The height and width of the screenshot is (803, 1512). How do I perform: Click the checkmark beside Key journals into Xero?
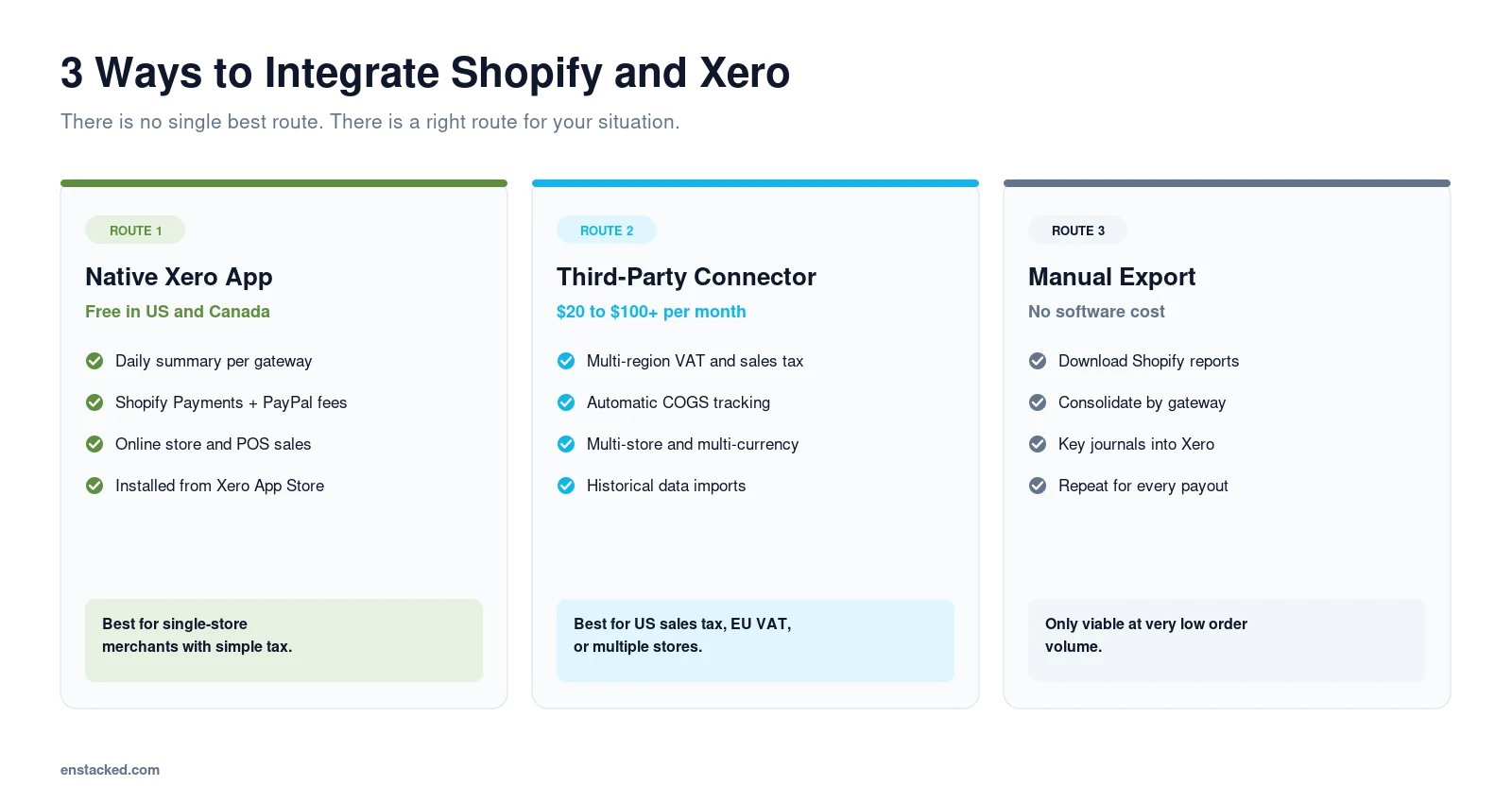tap(1038, 444)
